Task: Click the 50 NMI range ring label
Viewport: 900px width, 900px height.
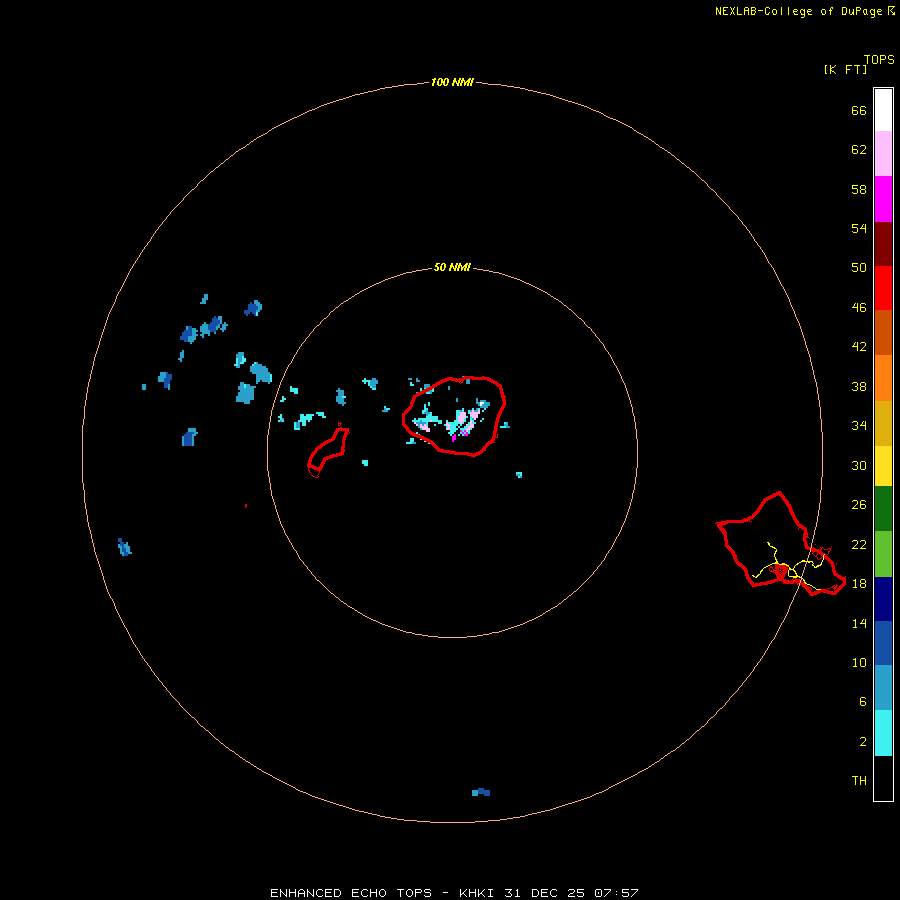Action: click(452, 267)
